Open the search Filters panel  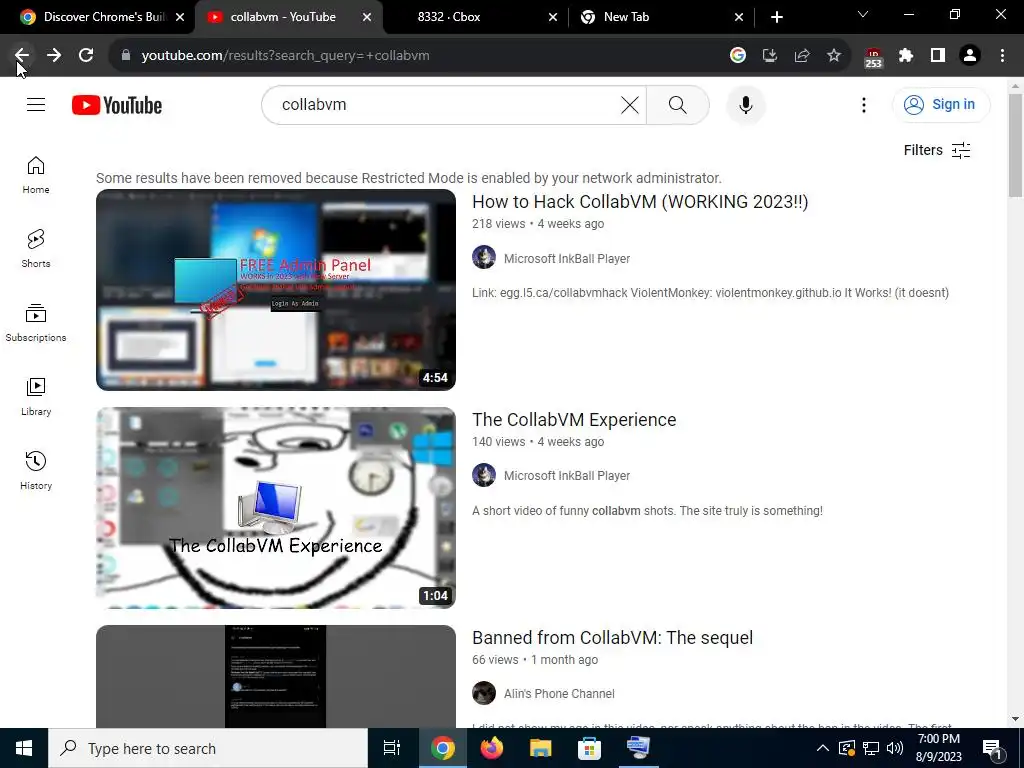[937, 150]
